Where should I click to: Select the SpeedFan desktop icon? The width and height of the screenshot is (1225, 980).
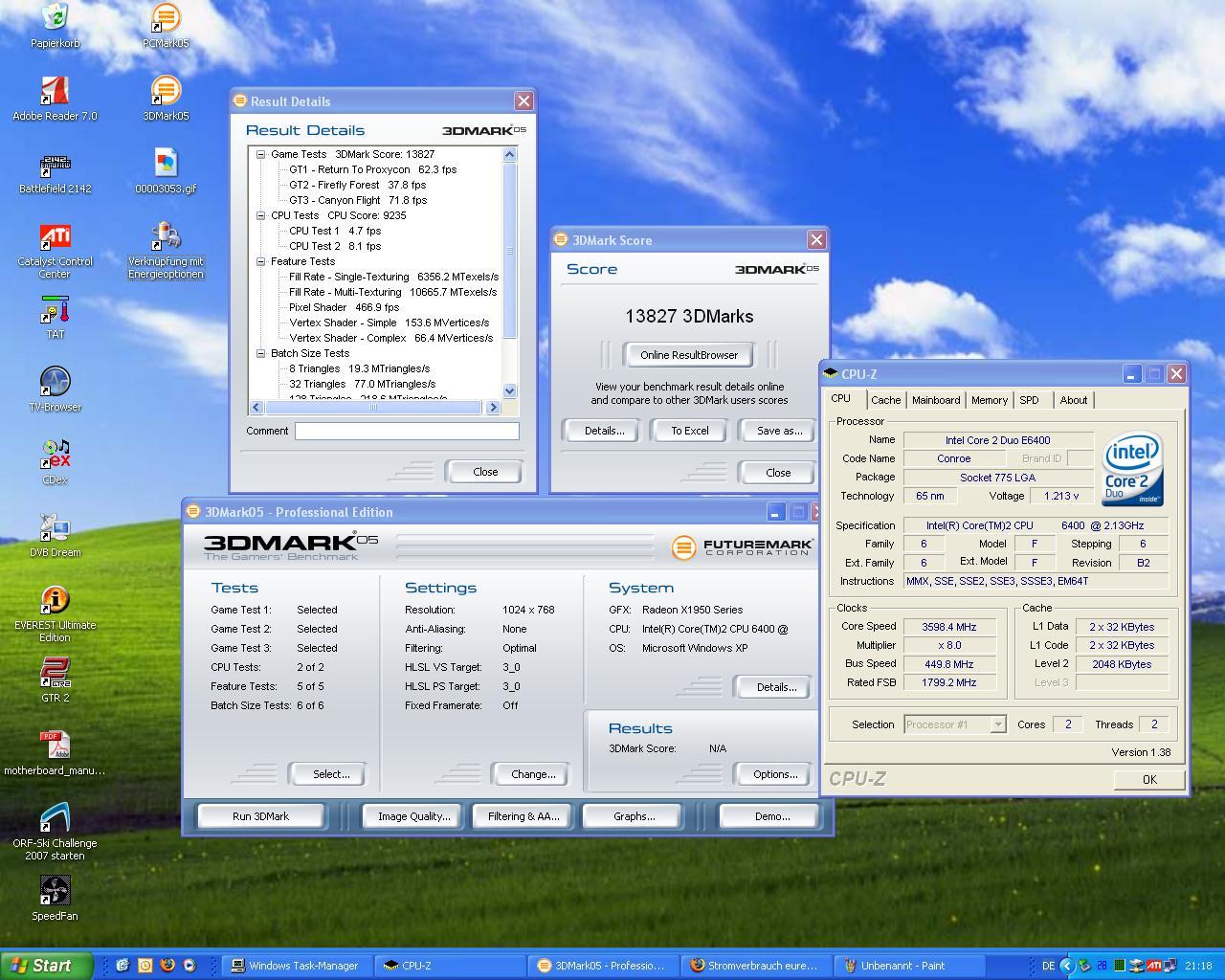[x=55, y=891]
